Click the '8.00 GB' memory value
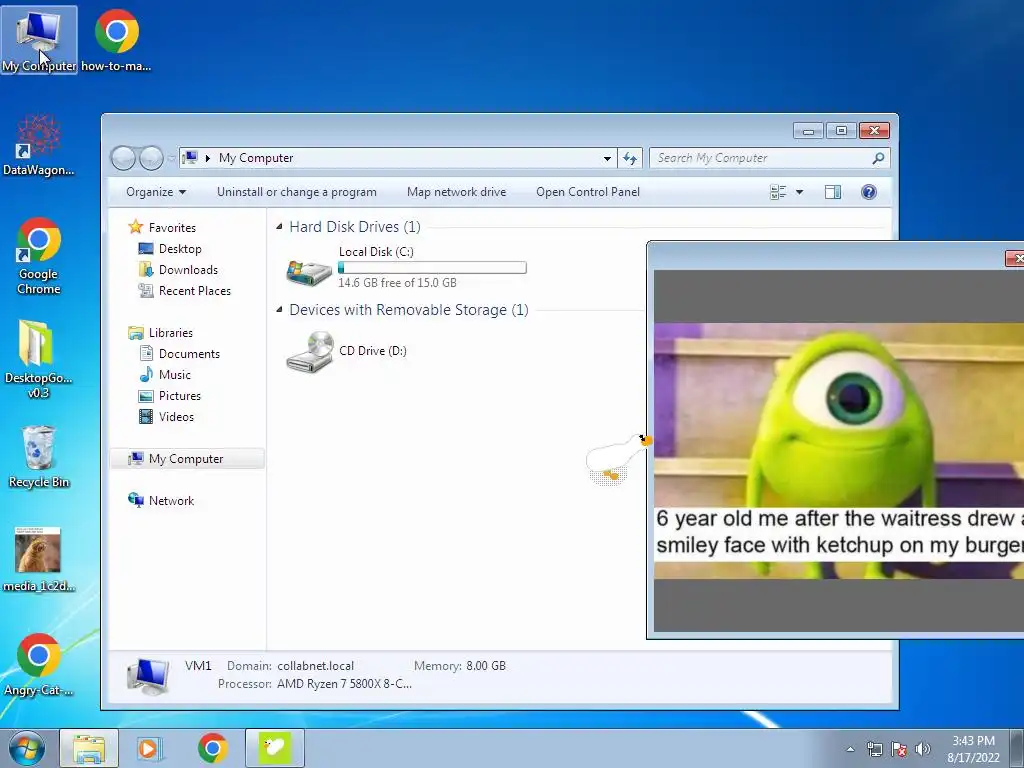The width and height of the screenshot is (1024, 768). click(486, 666)
